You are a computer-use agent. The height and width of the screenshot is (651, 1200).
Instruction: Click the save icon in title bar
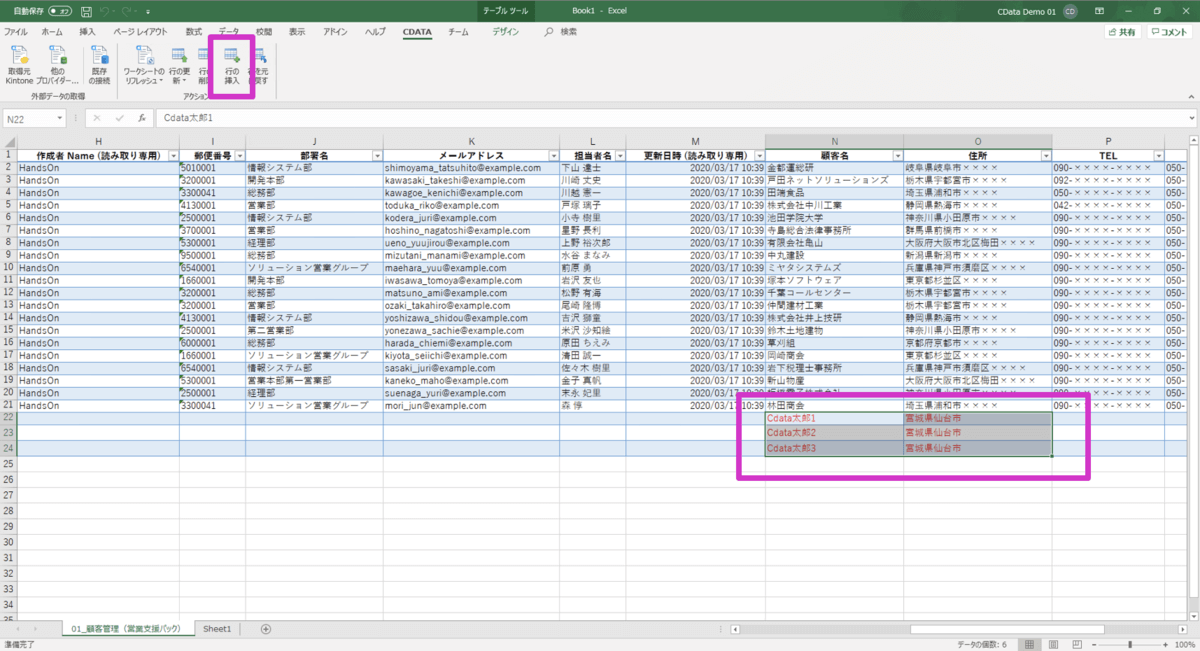click(87, 11)
